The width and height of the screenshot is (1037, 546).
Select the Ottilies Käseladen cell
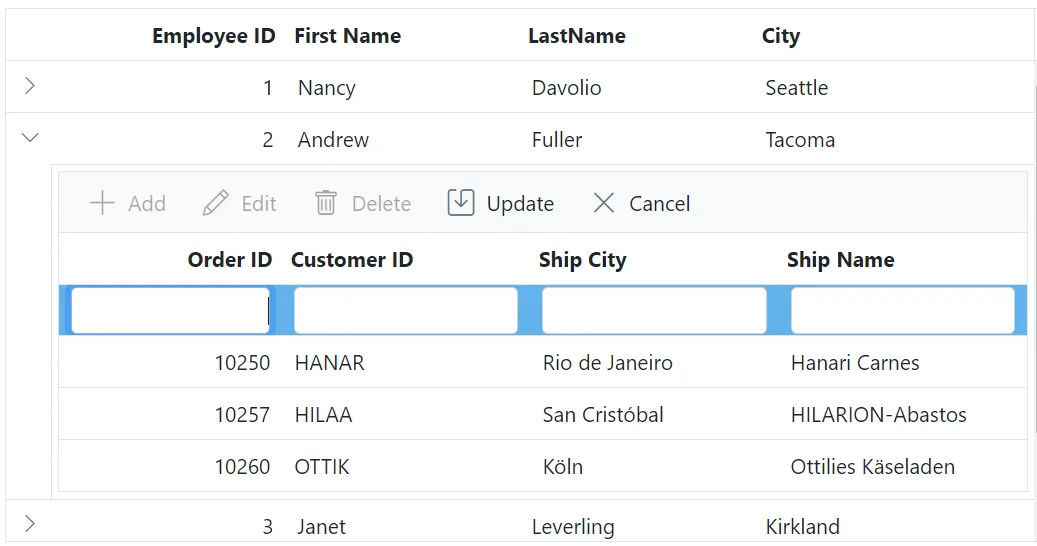(x=873, y=467)
